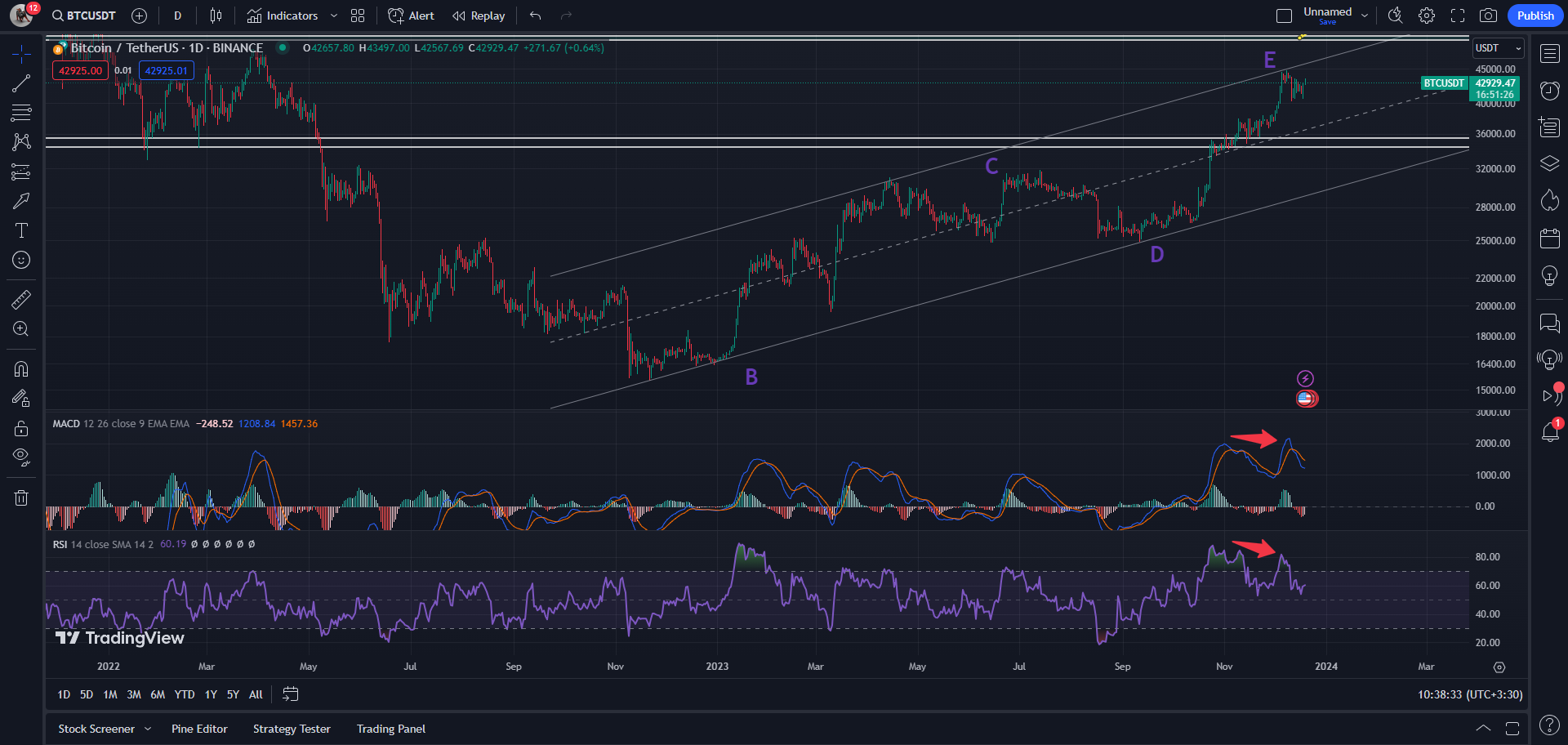
Task: Open the object tree layers panel
Action: point(1549,164)
